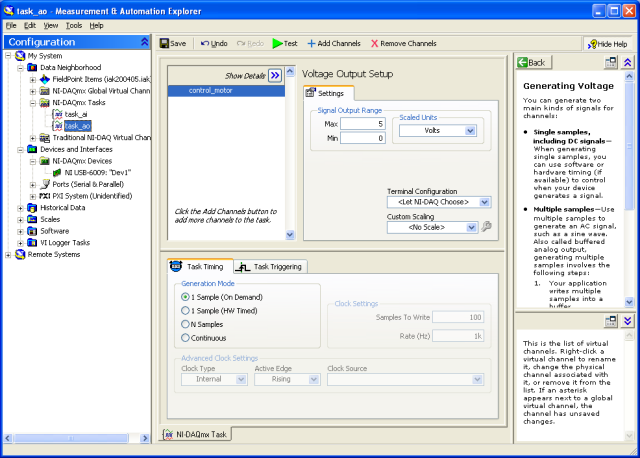Click the lower help pane window icon

point(611,321)
